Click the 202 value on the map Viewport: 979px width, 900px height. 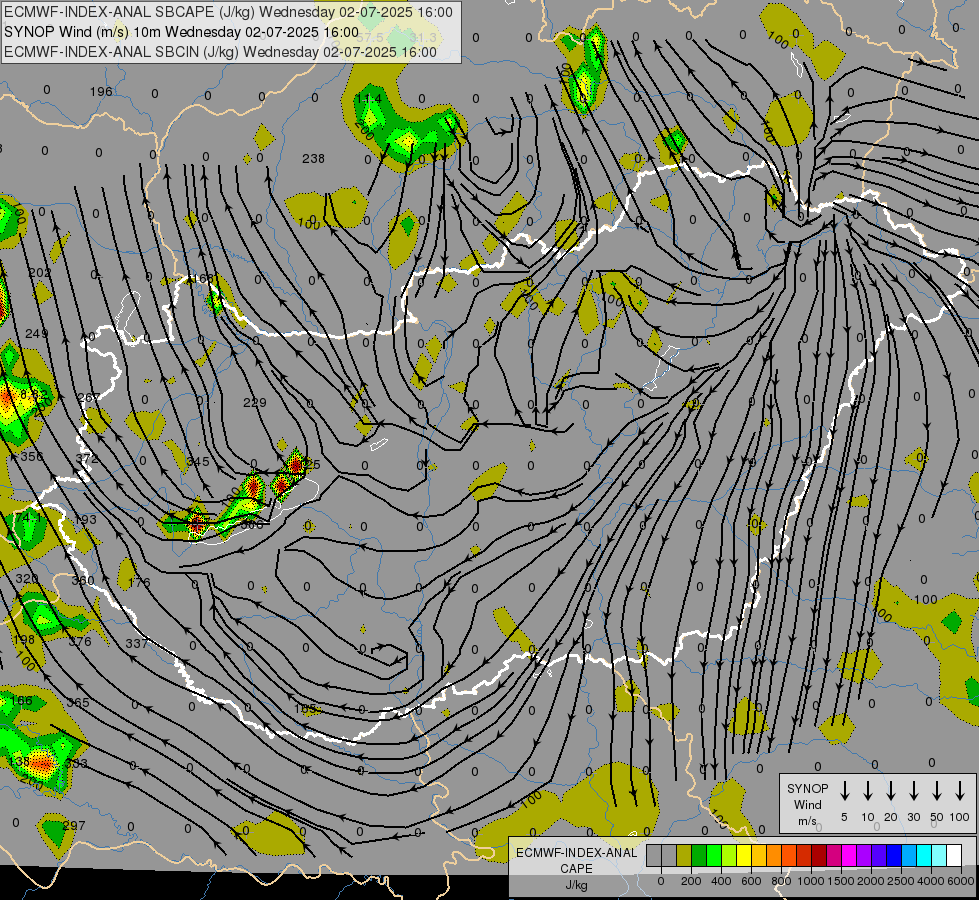tap(40, 273)
